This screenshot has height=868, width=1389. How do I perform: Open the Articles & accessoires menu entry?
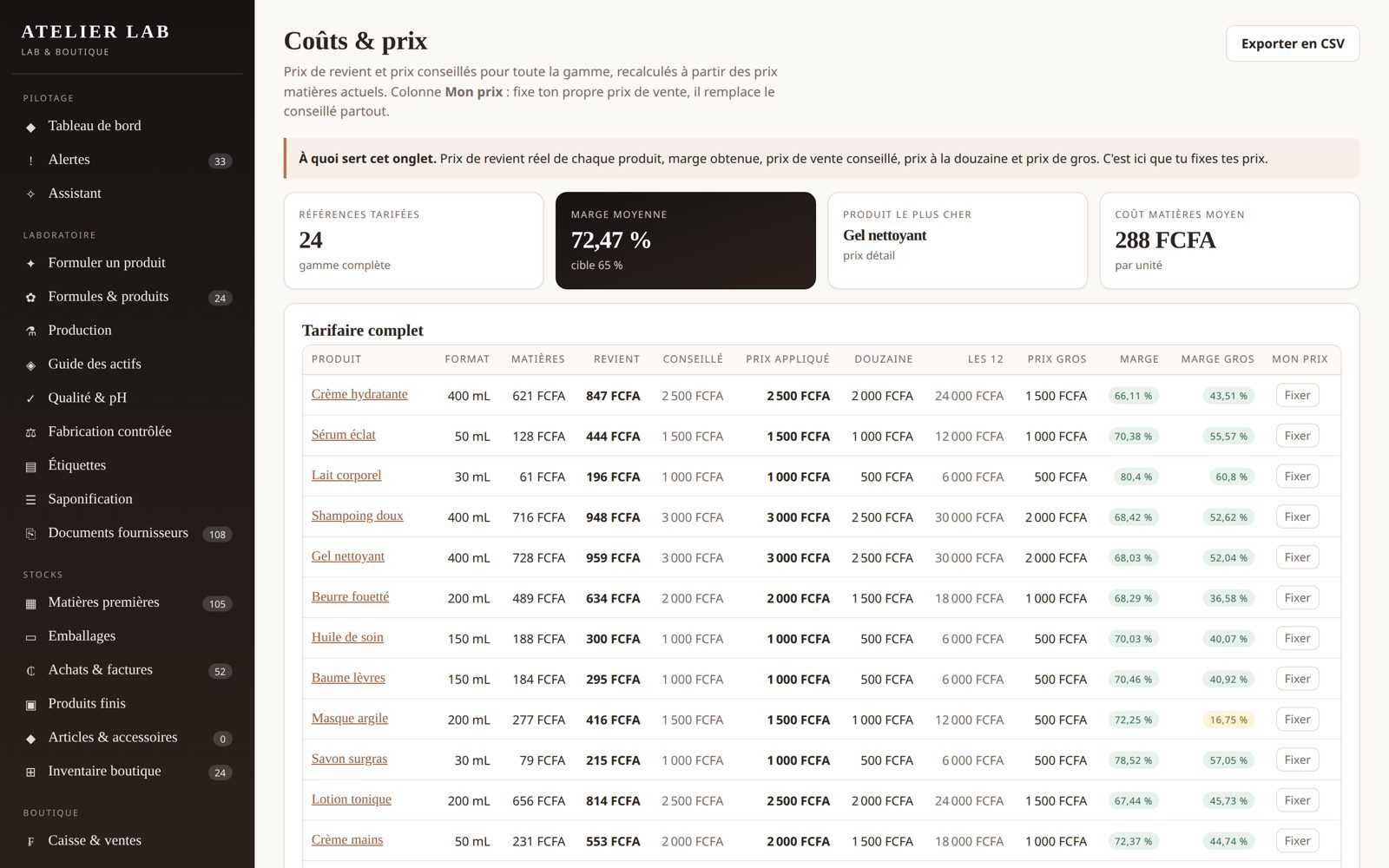pos(128,738)
